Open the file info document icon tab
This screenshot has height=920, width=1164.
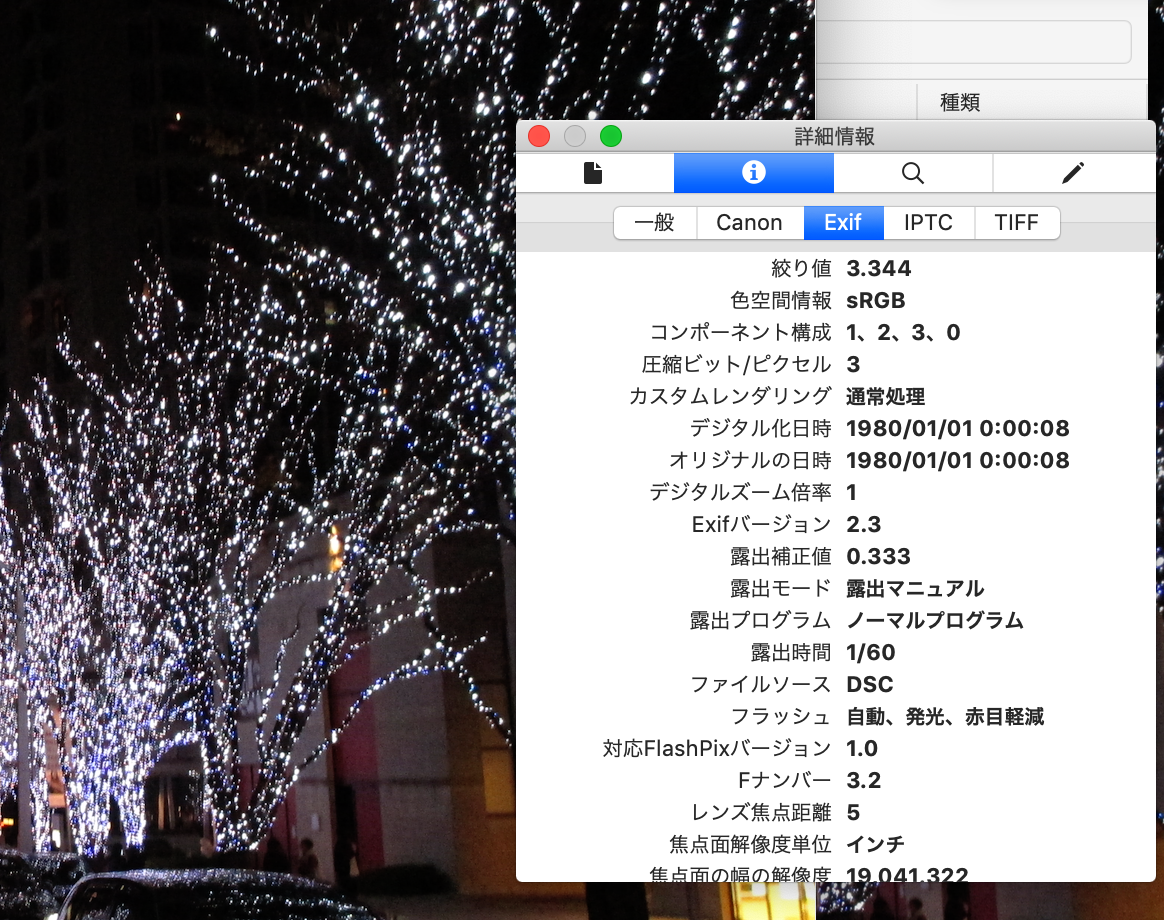coord(594,173)
